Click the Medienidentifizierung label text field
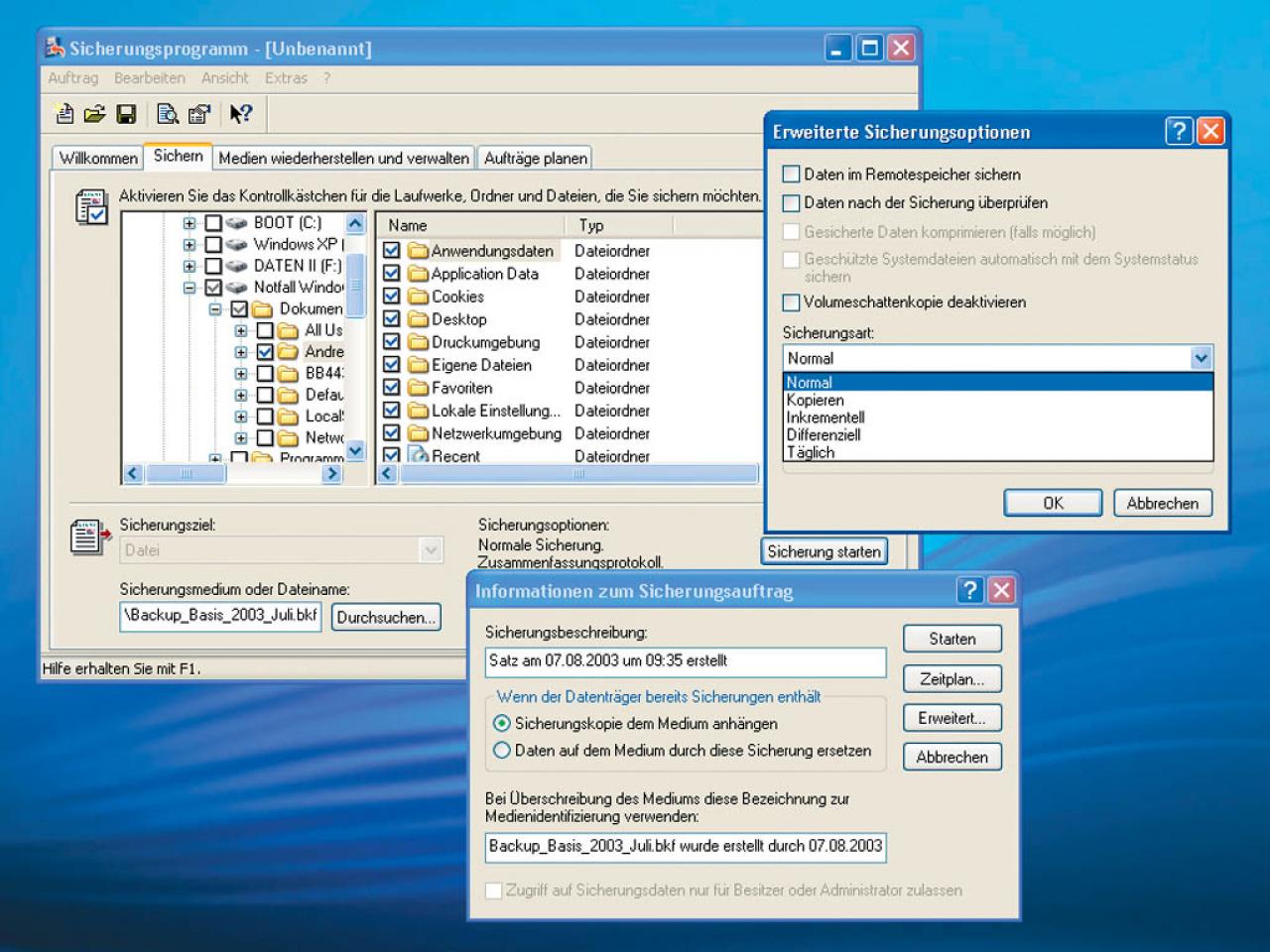This screenshot has height=952, width=1270. (x=686, y=847)
